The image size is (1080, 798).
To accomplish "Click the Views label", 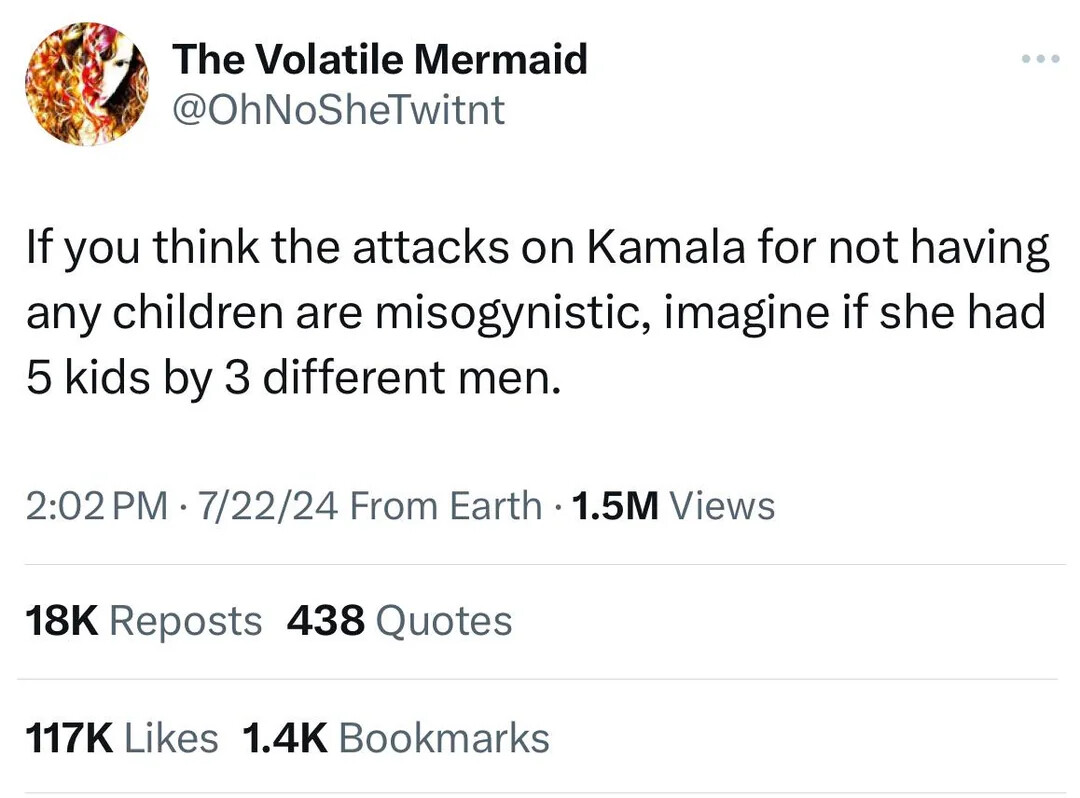I will click(x=722, y=506).
